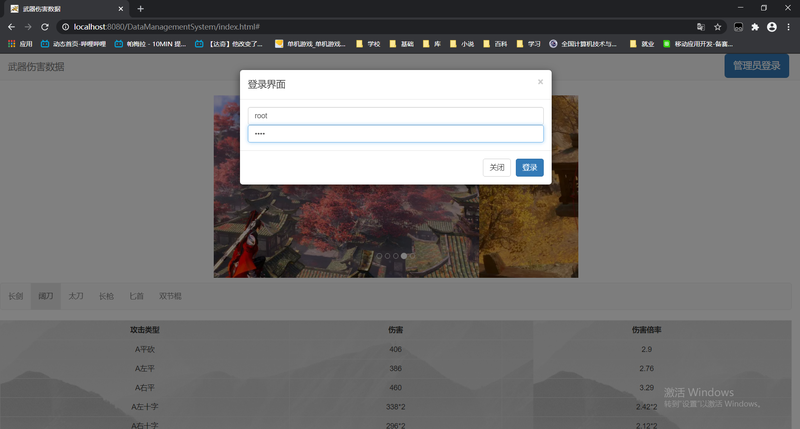The image size is (800, 429).
Task: Expand the 就业 bookmark folder
Action: 642,44
